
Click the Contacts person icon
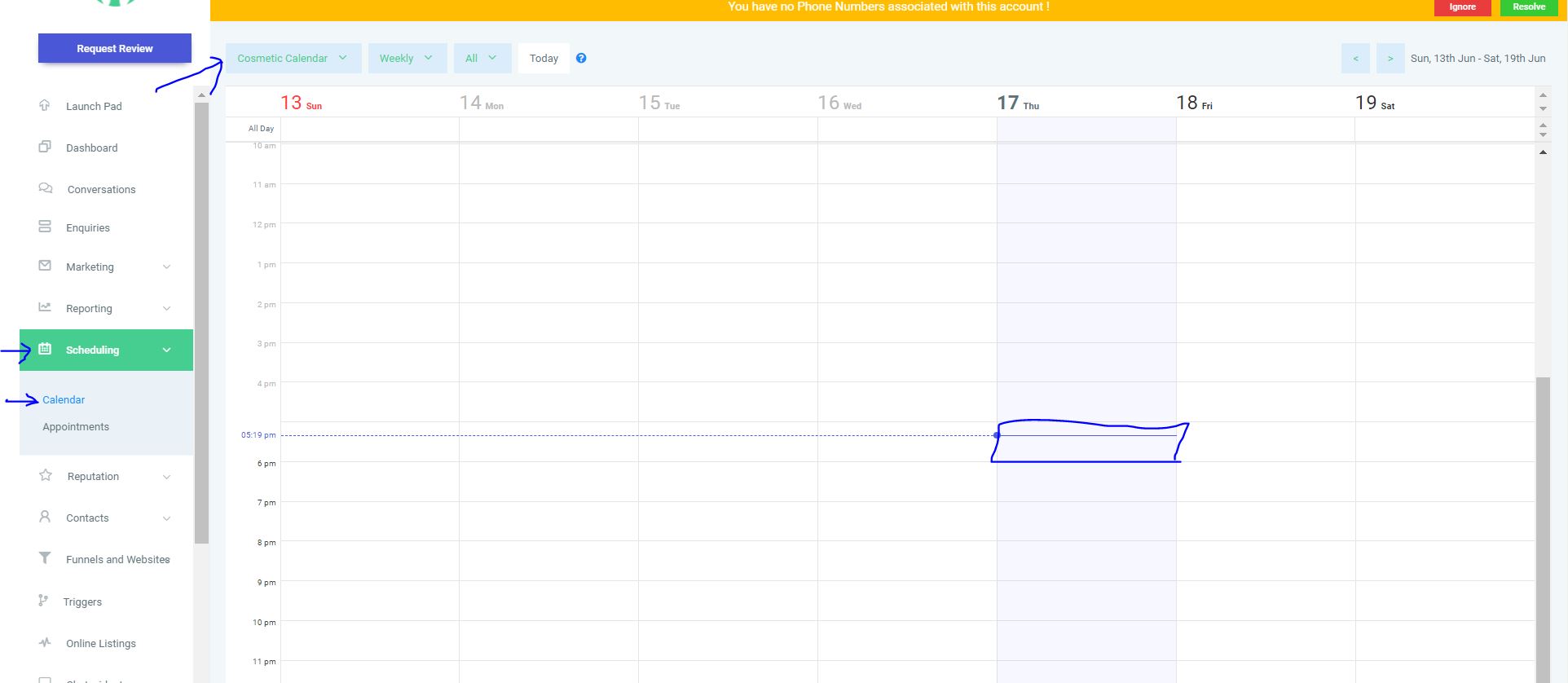[x=45, y=517]
